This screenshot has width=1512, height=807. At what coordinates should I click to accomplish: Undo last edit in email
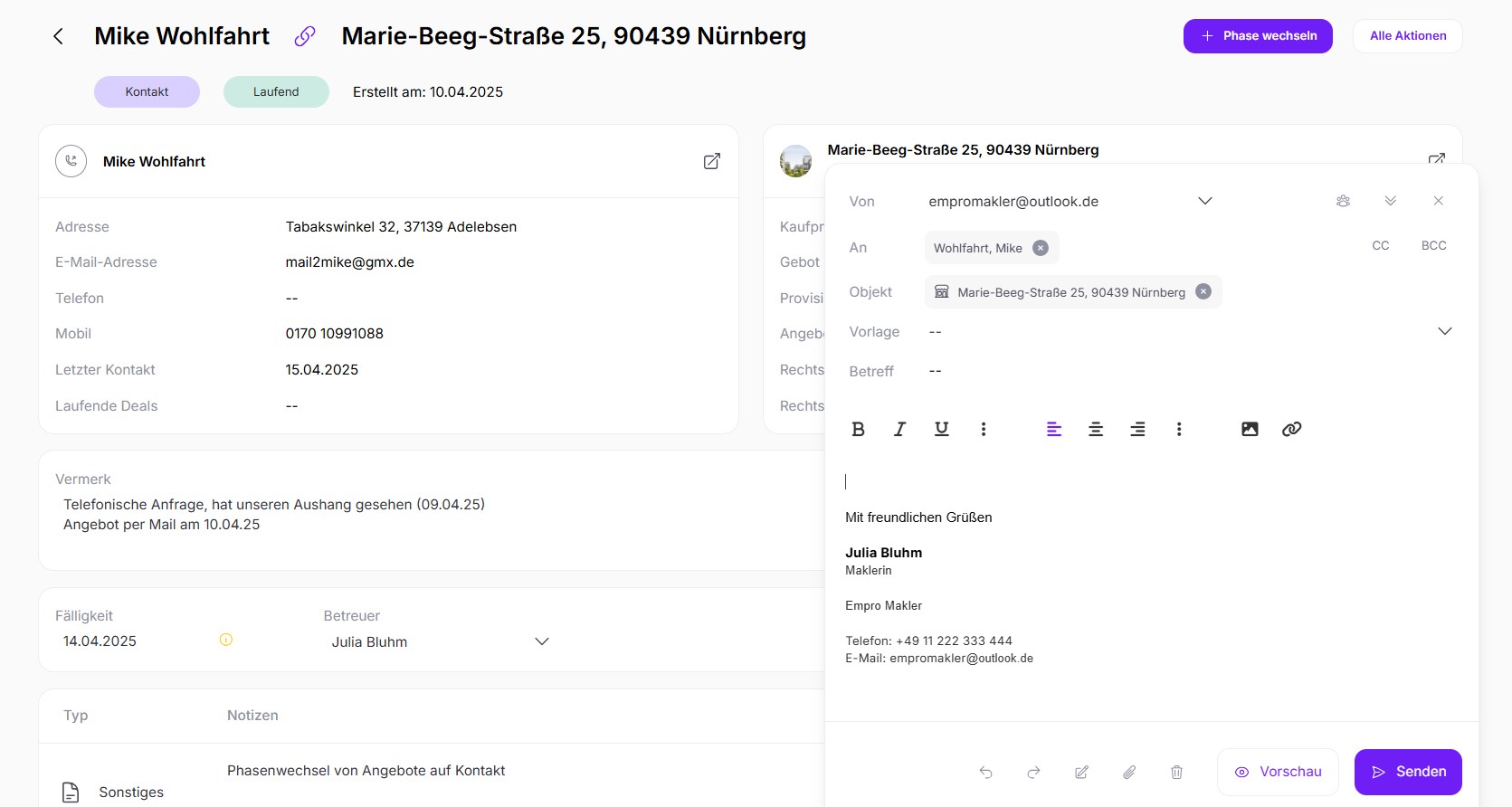986,772
